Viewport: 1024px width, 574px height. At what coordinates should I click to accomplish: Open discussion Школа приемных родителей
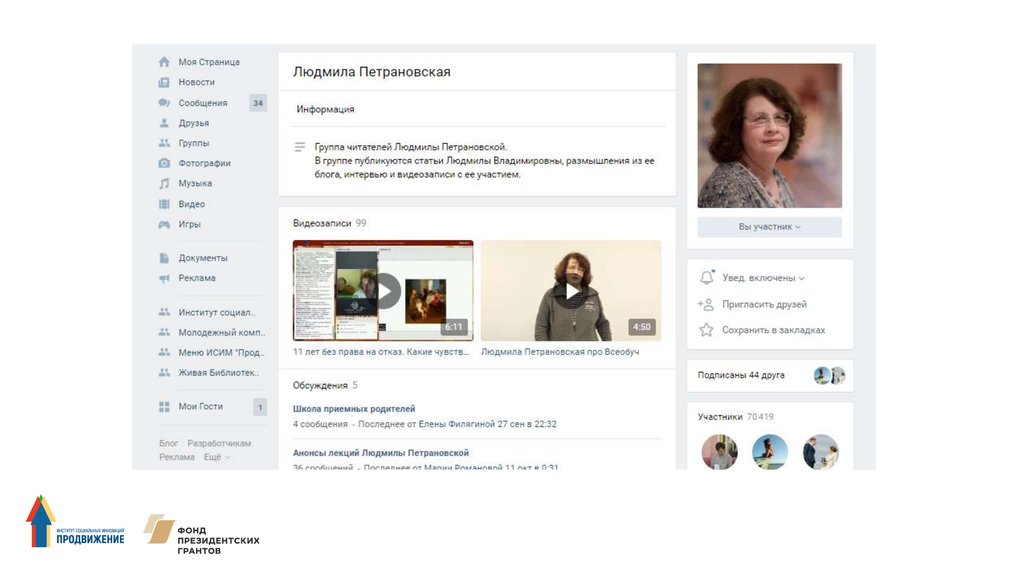354,408
